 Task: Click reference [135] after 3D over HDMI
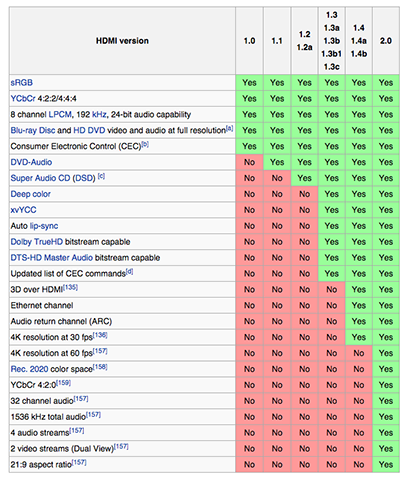point(70,287)
